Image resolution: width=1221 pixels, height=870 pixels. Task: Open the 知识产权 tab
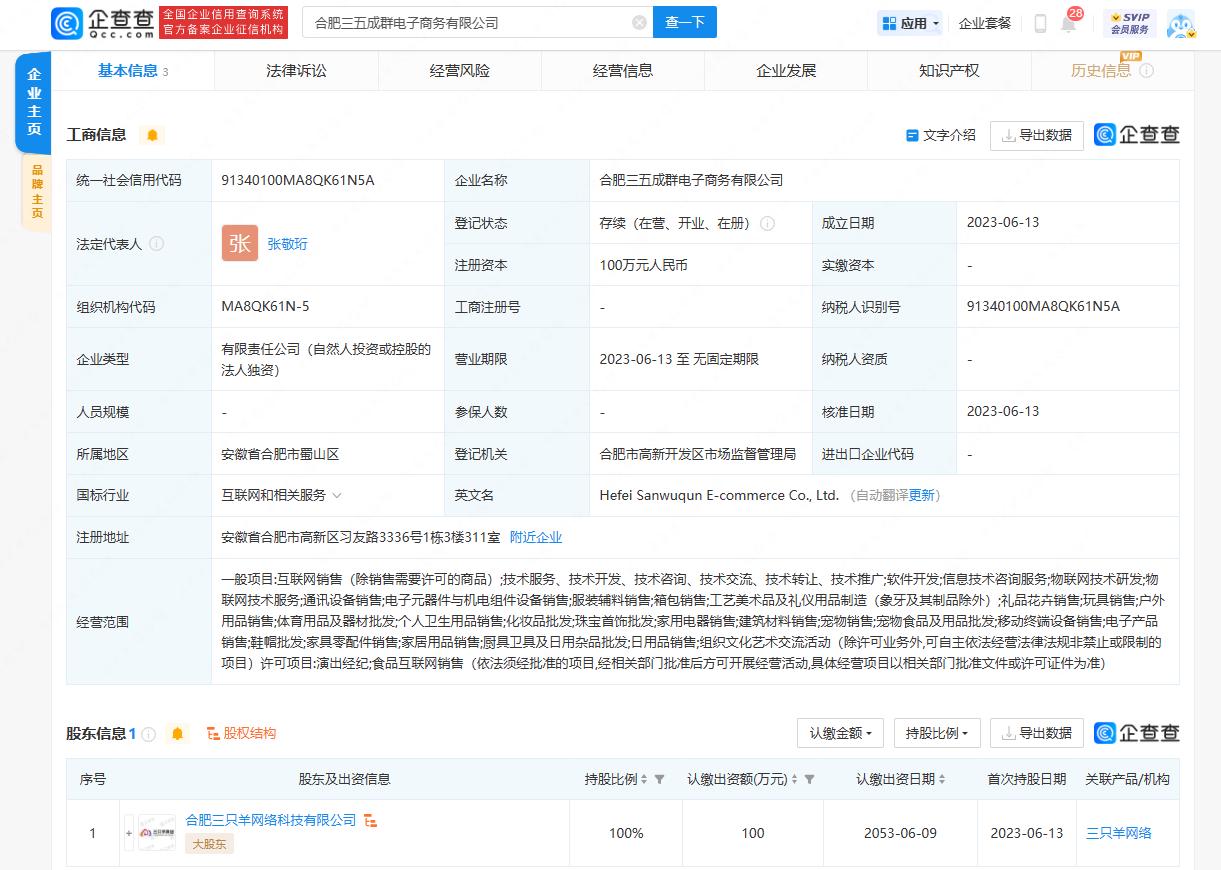[x=949, y=72]
